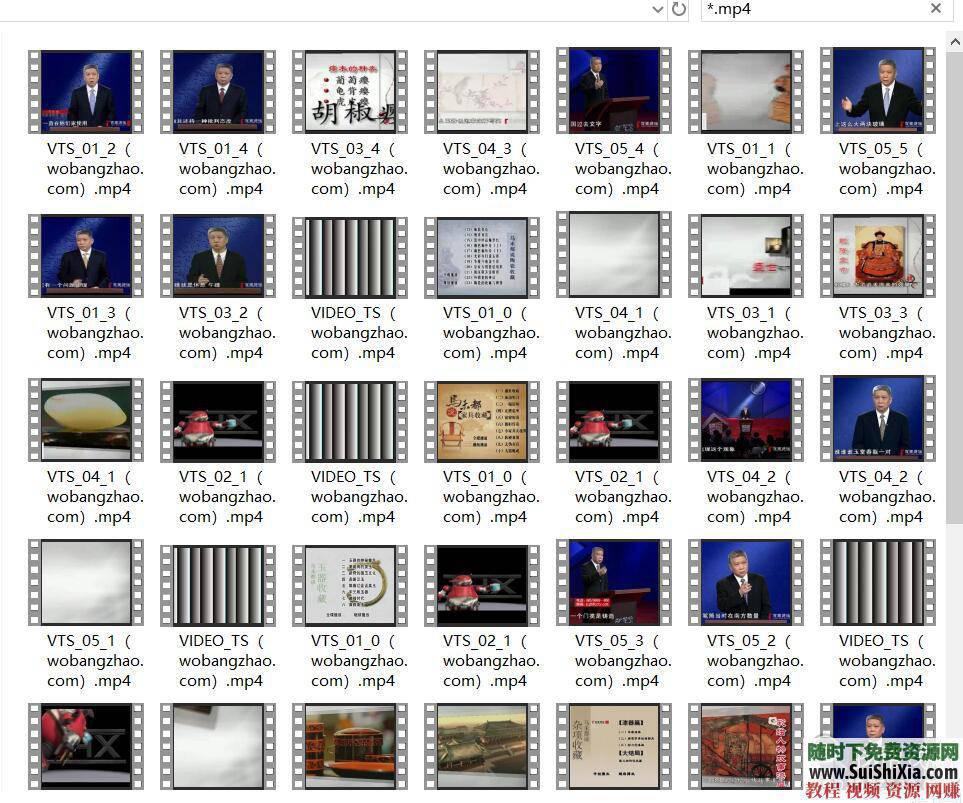
Task: Select the bottom-row ancient palace courtyard thumbnail
Action: click(482, 746)
